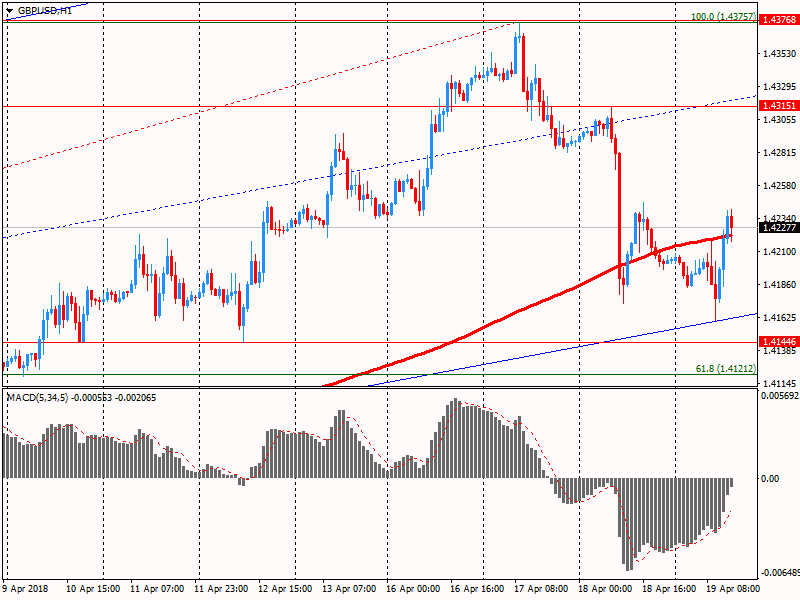Click time axis label 19 Apr 08:00
800x600 pixels.
click(733, 588)
